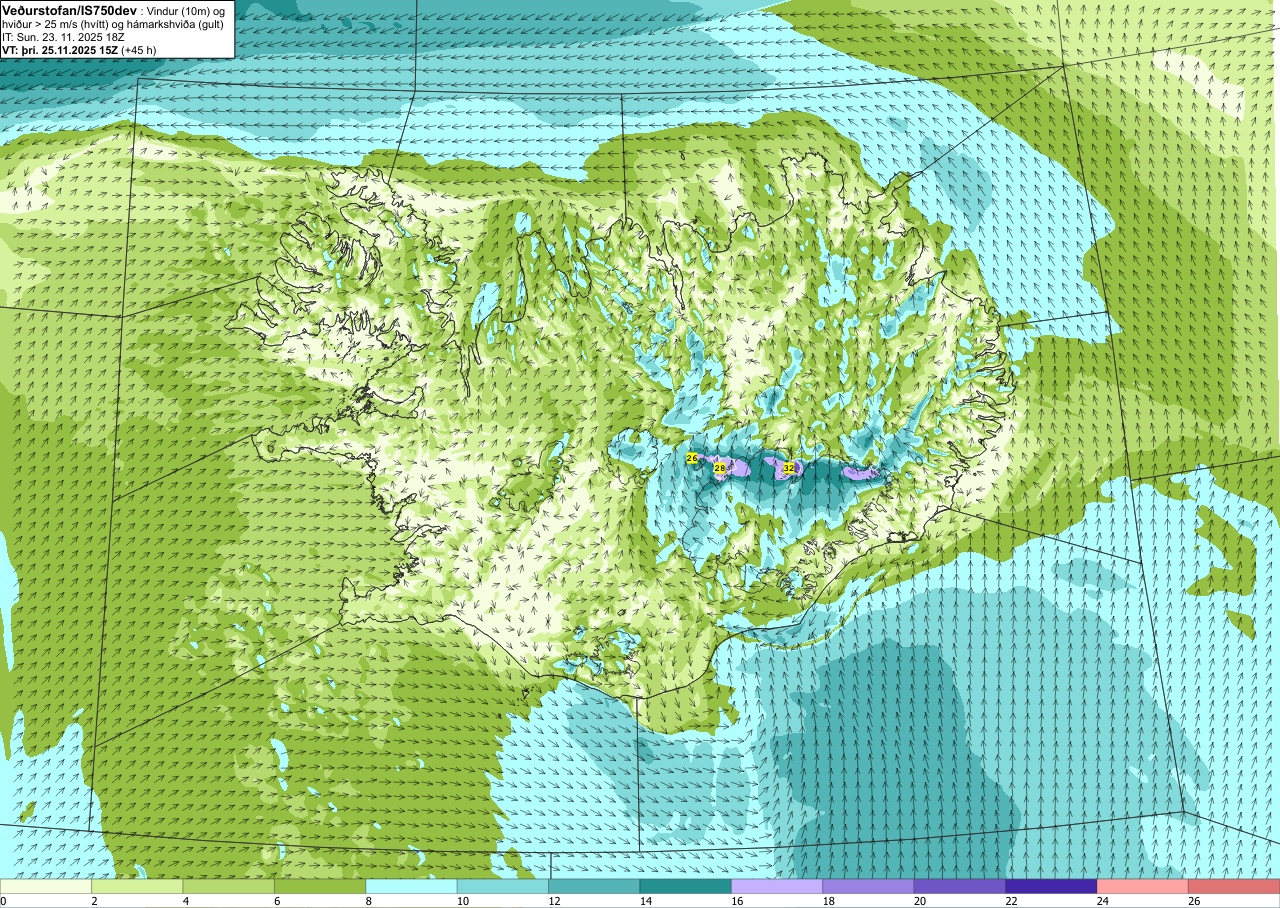1280x908 pixels.
Task: Select the 12–14 m/s legend color swatch
Action: tap(594, 886)
